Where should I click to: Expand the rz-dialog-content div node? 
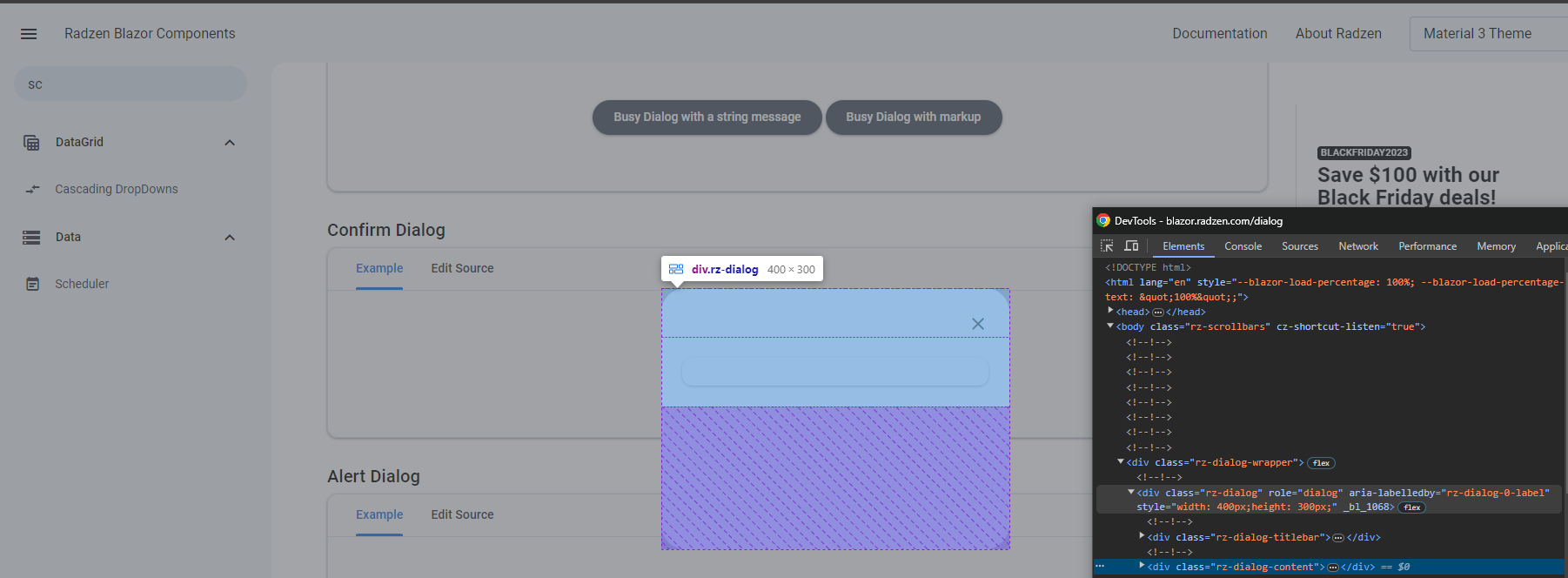pos(1142,566)
